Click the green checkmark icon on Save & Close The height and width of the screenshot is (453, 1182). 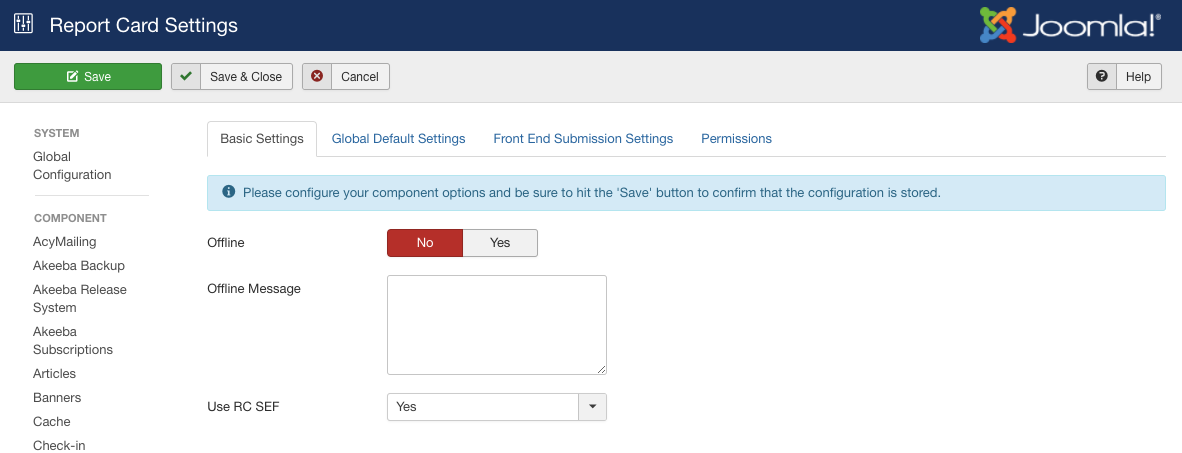[x=185, y=76]
